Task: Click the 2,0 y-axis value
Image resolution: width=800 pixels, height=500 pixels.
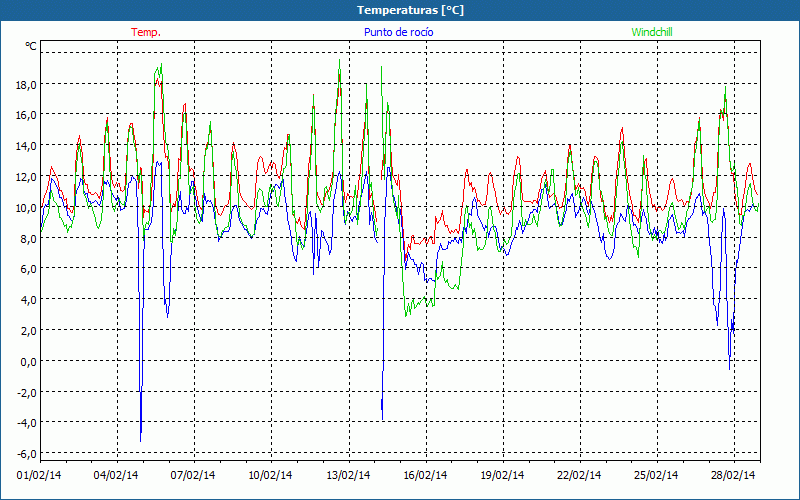Action: point(29,332)
